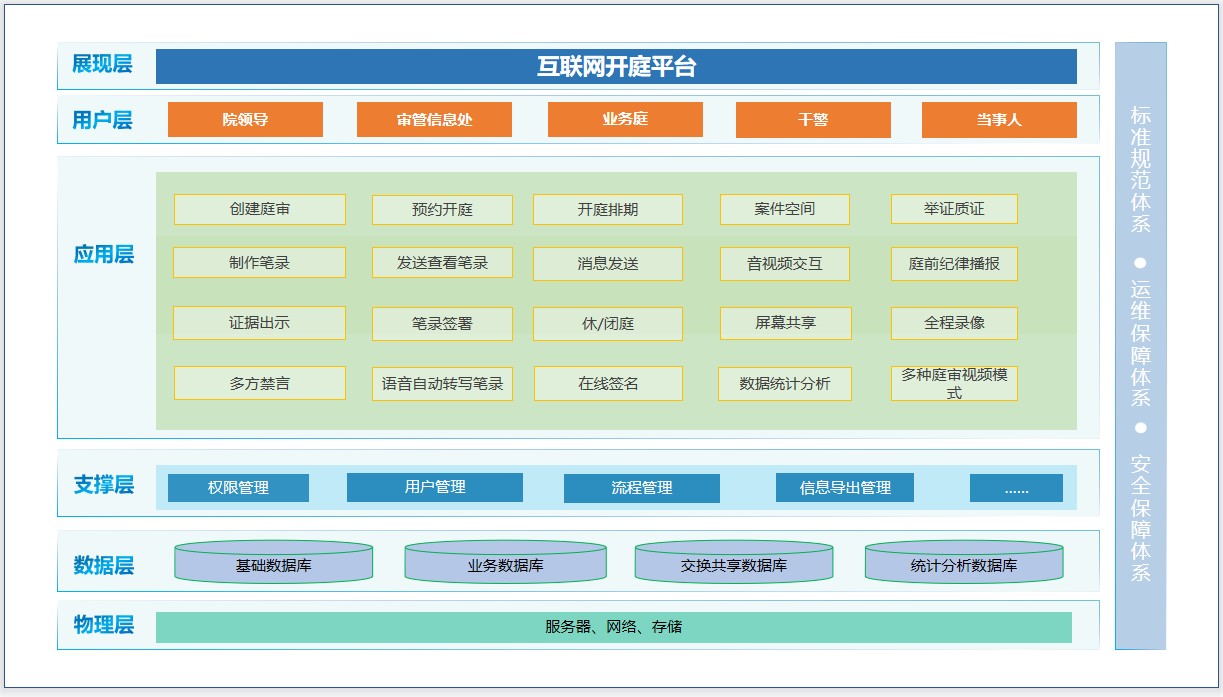Select the 院领导 user box
The width and height of the screenshot is (1223, 697).
[x=245, y=120]
